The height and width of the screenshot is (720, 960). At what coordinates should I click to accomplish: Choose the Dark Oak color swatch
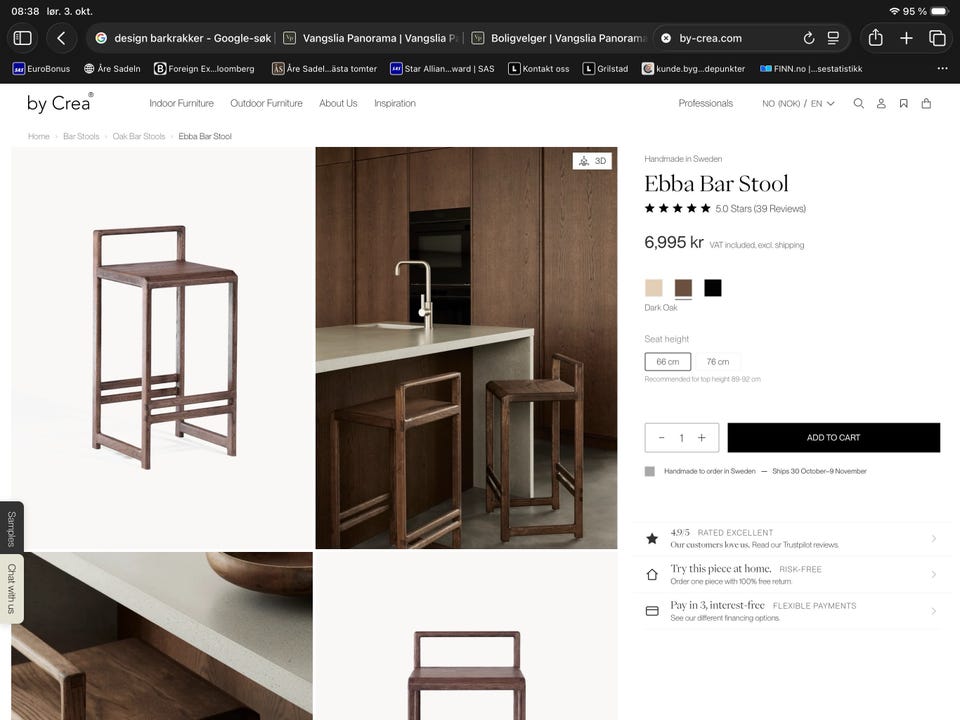[683, 288]
